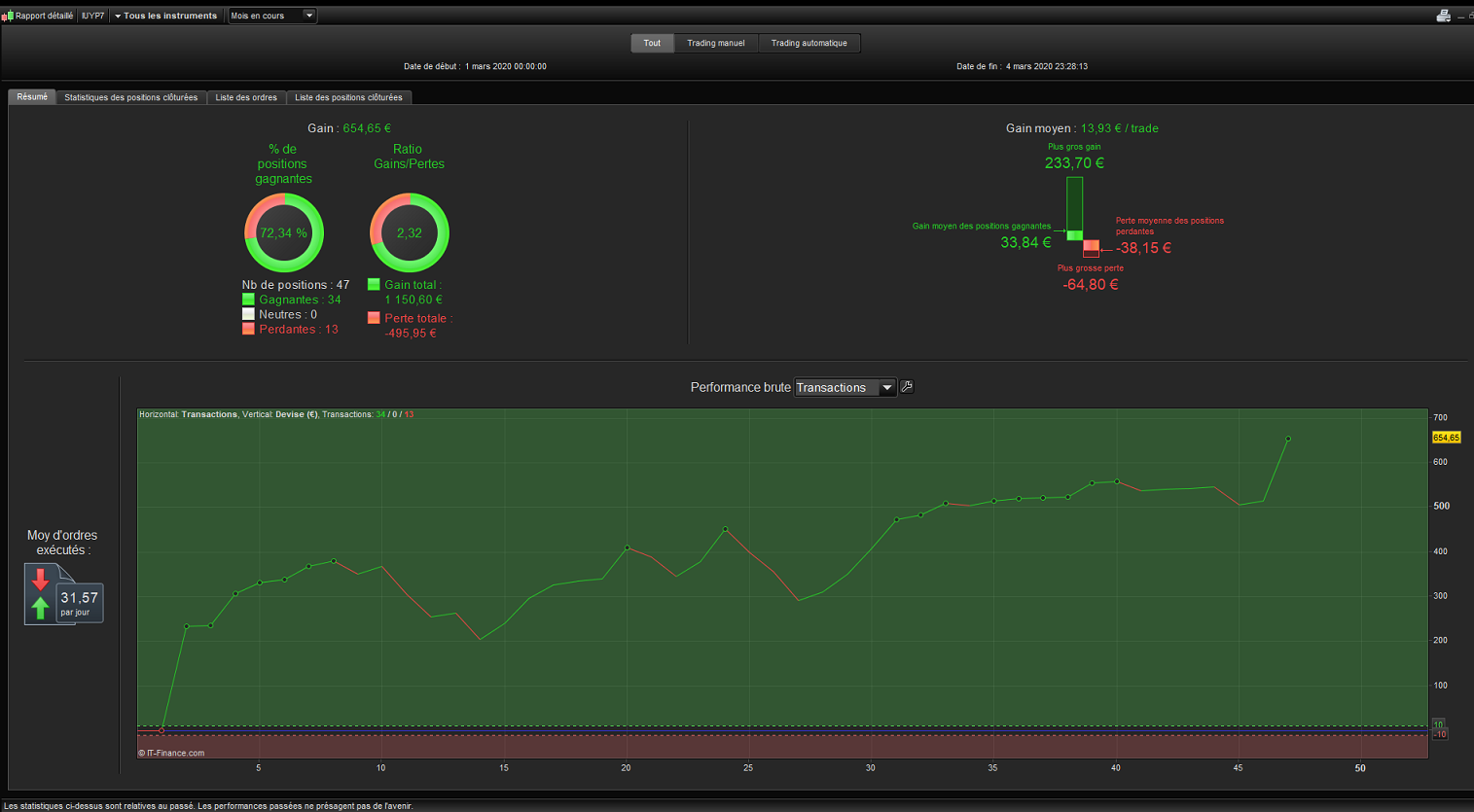Click the red square next to Perdantes
The width and height of the screenshot is (1474, 812).
(248, 329)
